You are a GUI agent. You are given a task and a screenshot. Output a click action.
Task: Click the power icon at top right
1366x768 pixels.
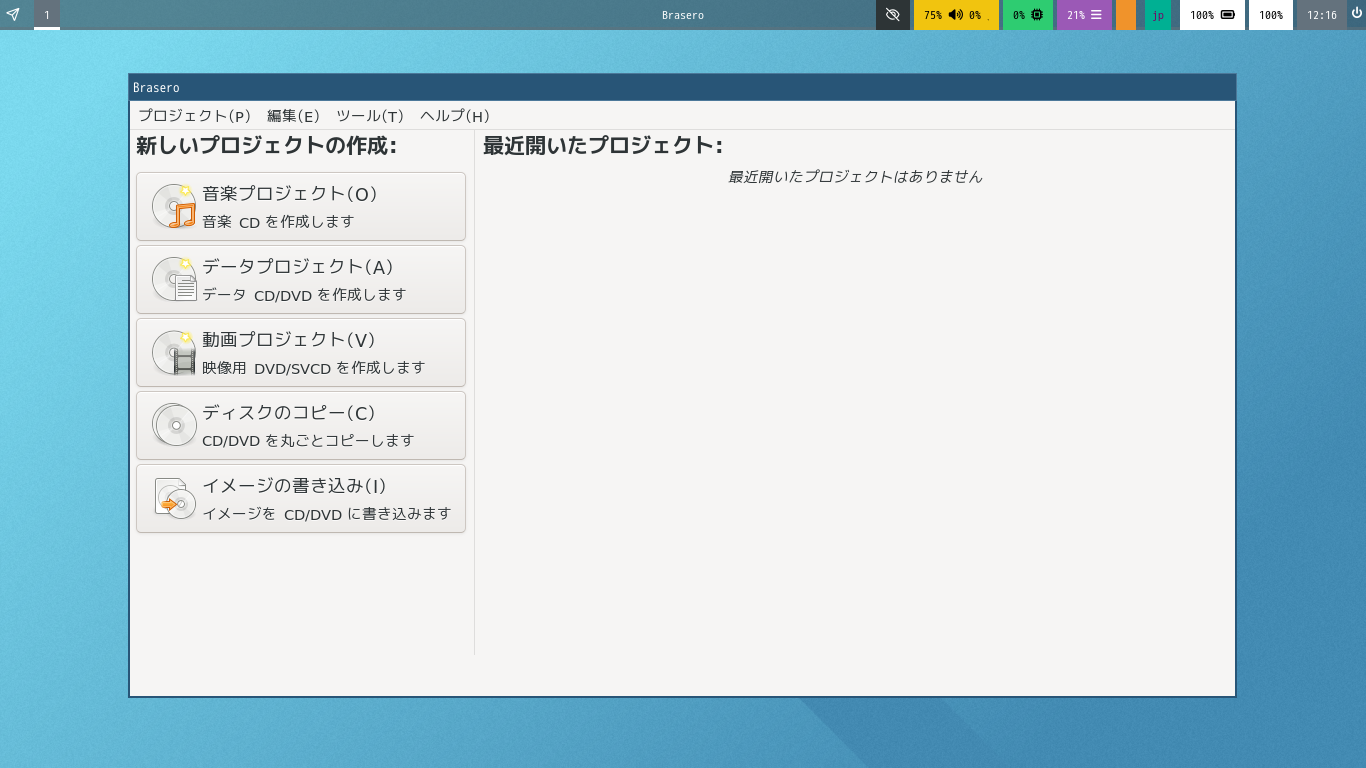click(1356, 14)
